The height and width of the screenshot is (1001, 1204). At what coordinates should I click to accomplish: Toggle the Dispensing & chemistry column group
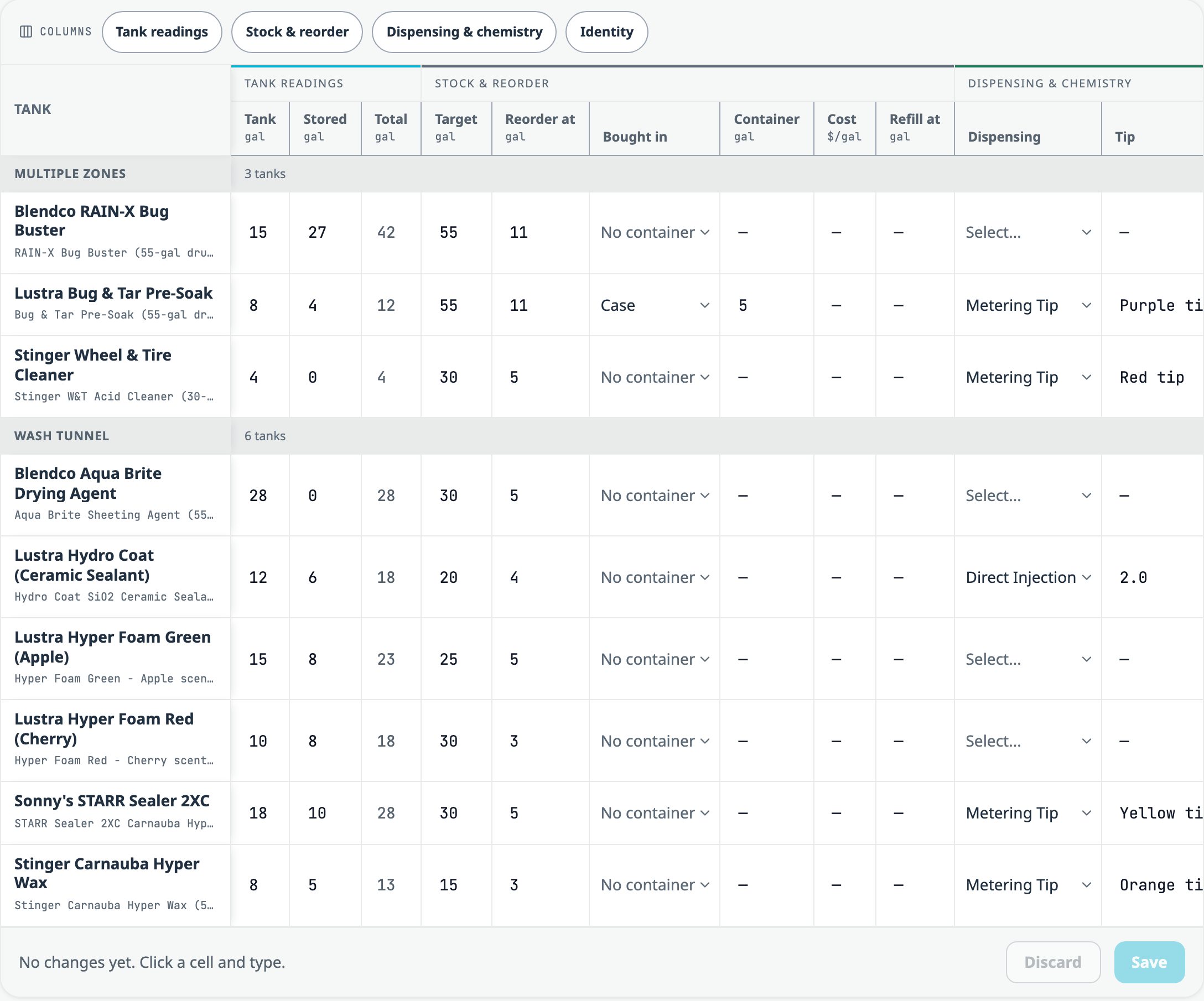click(464, 32)
